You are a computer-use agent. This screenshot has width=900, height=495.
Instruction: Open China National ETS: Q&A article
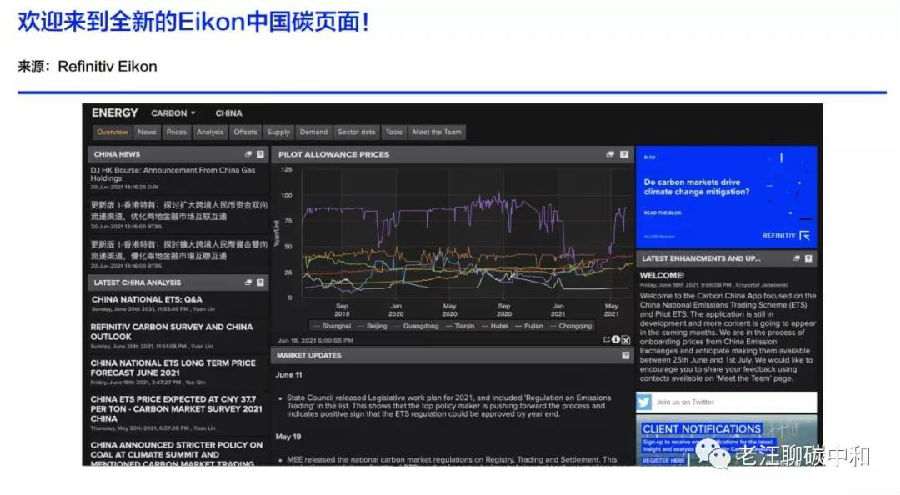147,299
